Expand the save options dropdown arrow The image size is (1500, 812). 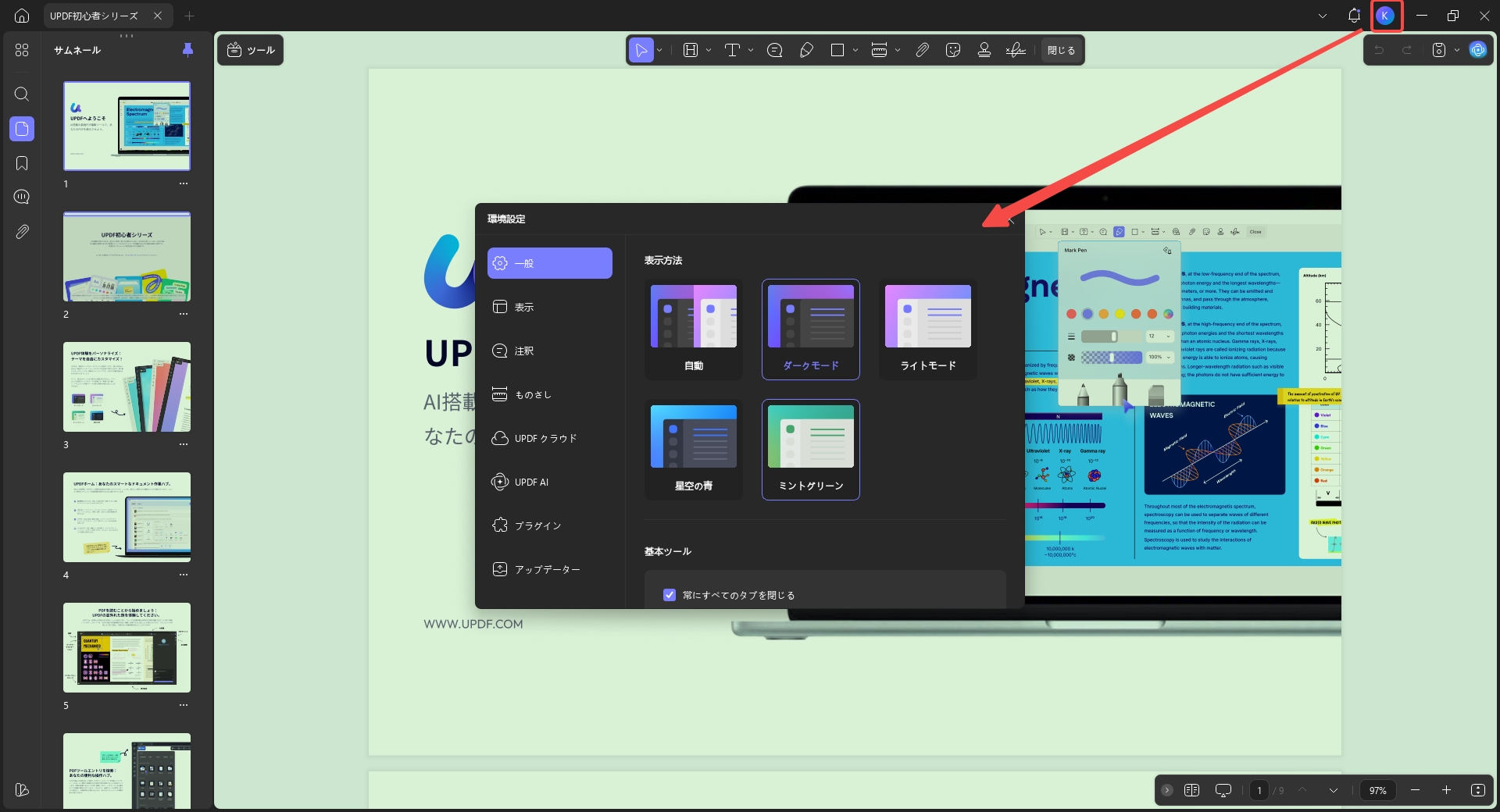tap(1457, 50)
